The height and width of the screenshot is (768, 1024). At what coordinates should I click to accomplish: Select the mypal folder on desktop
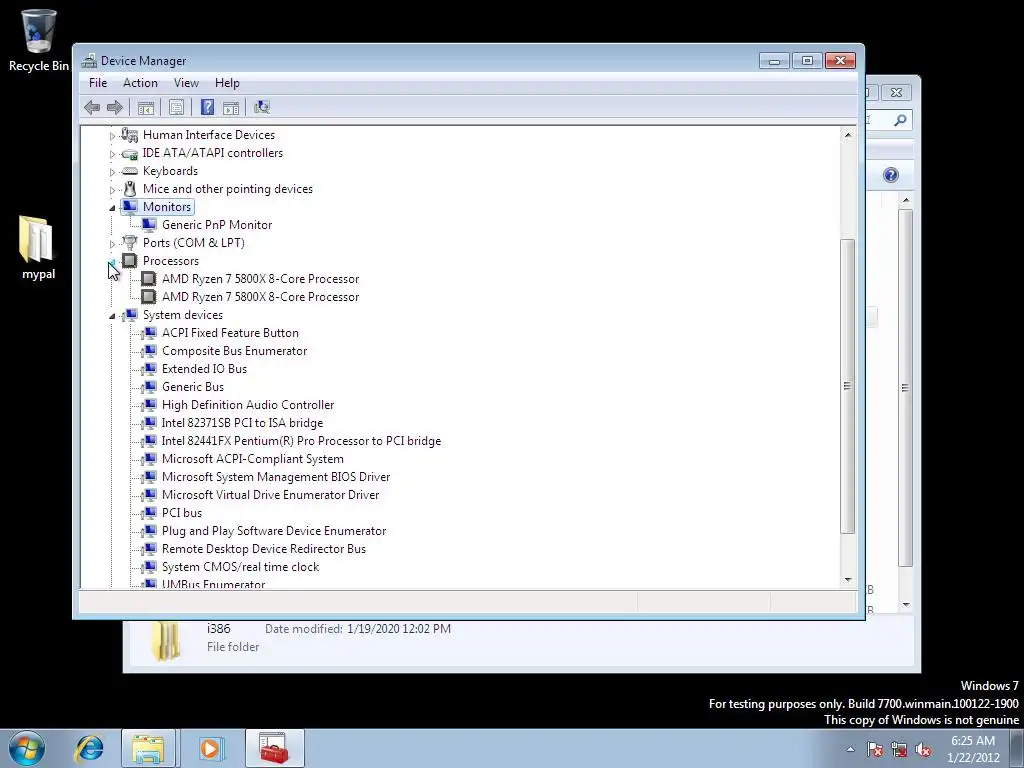37,248
